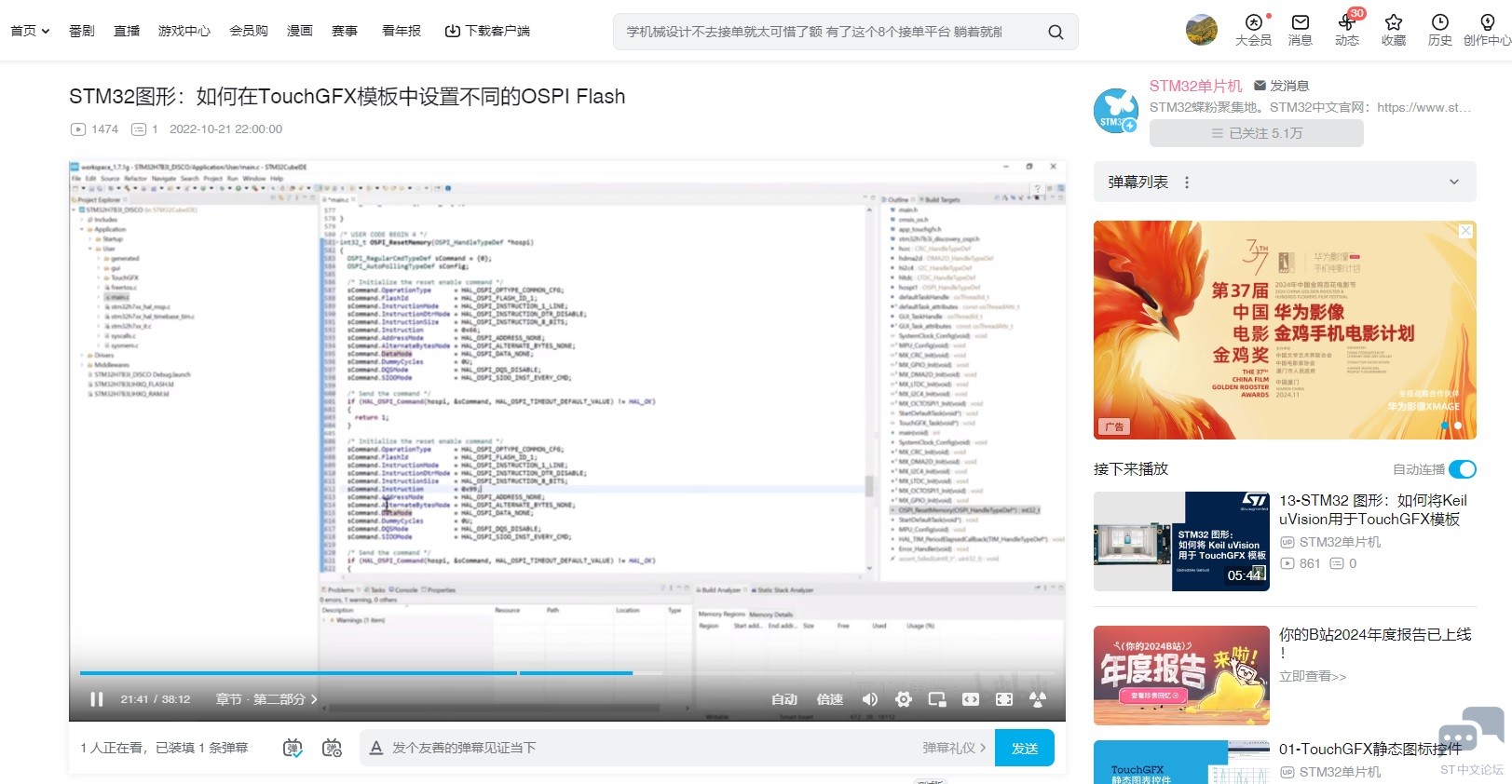Viewport: 1512px width, 784px height.
Task: Open the STM32单片机 uploader name beside 发消息
Action: 1196,86
